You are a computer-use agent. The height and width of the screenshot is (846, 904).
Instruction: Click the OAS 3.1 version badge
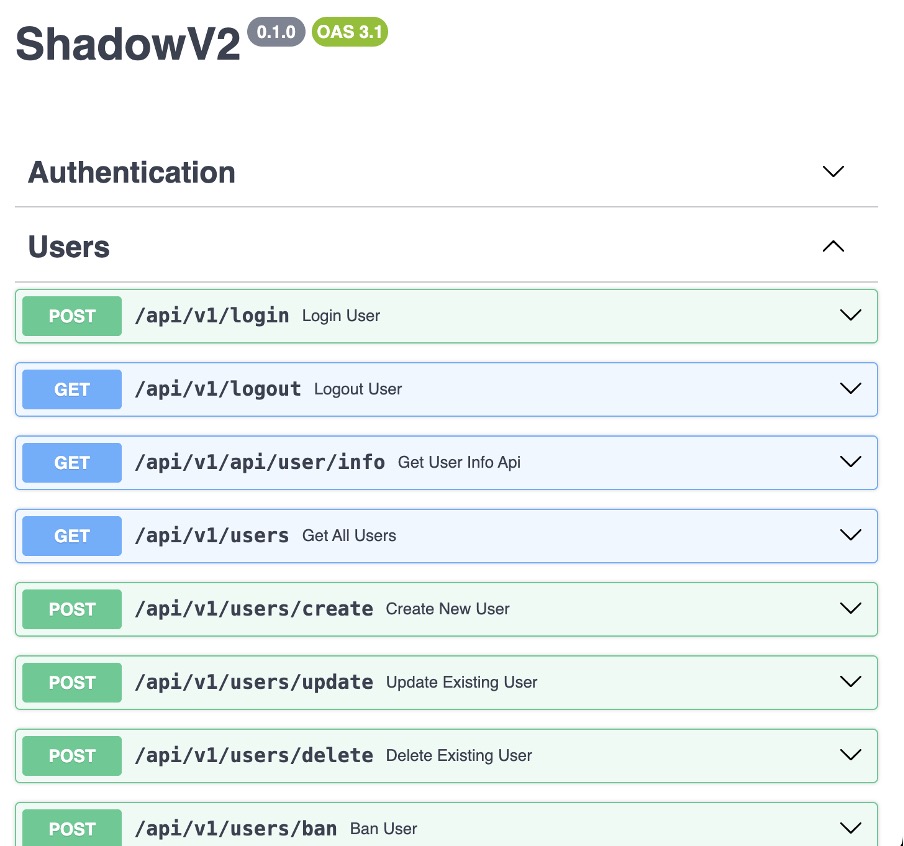(x=349, y=32)
